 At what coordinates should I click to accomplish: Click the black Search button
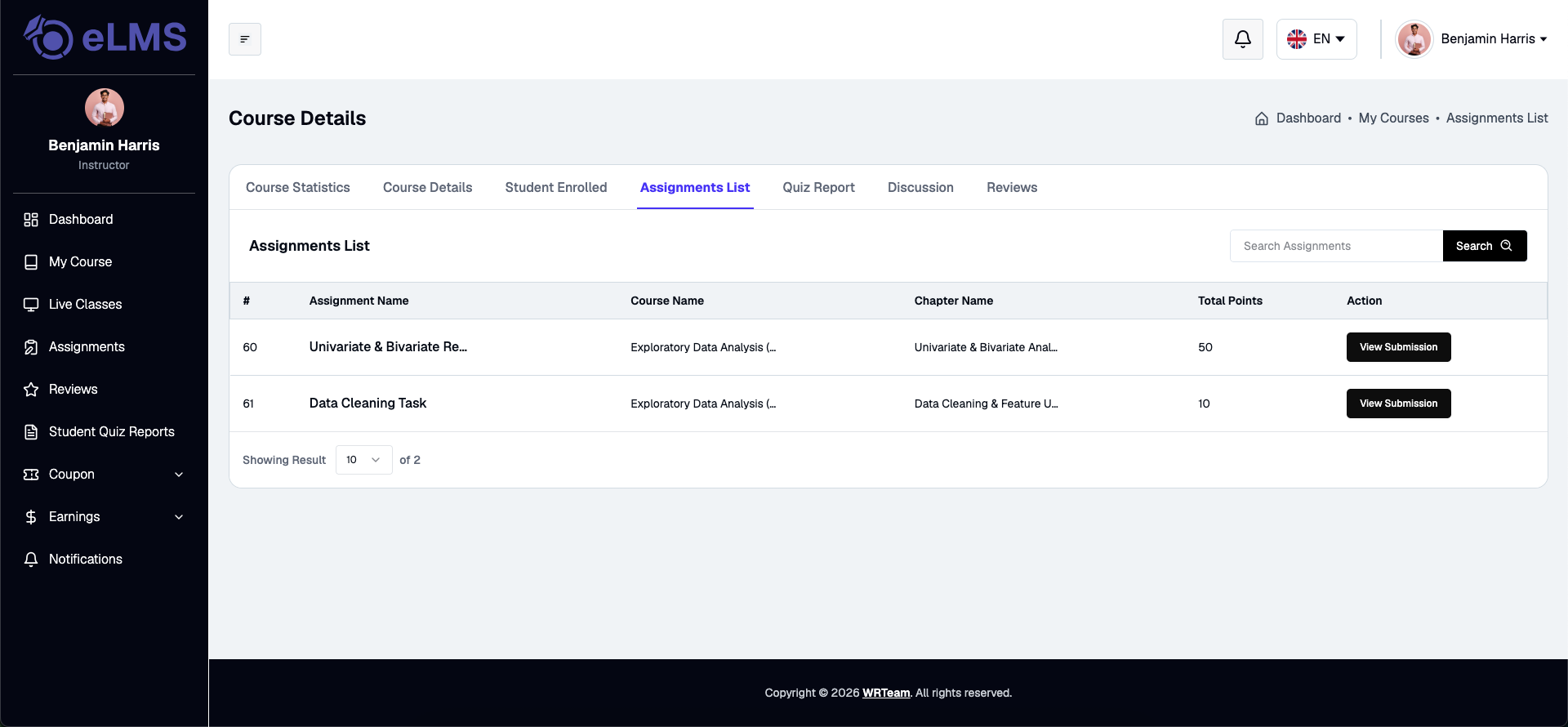[x=1485, y=246]
